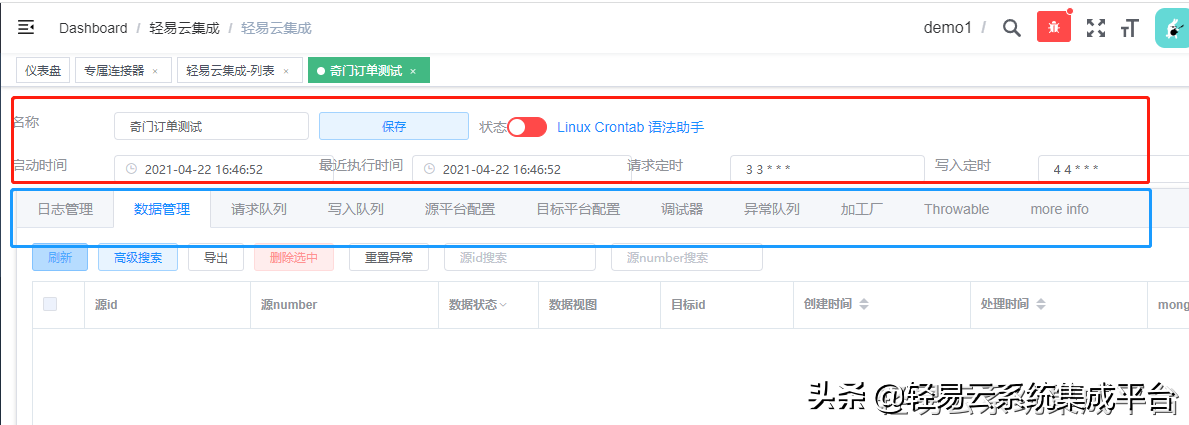This screenshot has height=425, width=1189.
Task: Sort the table by 处理时间
Action: click(1040, 304)
